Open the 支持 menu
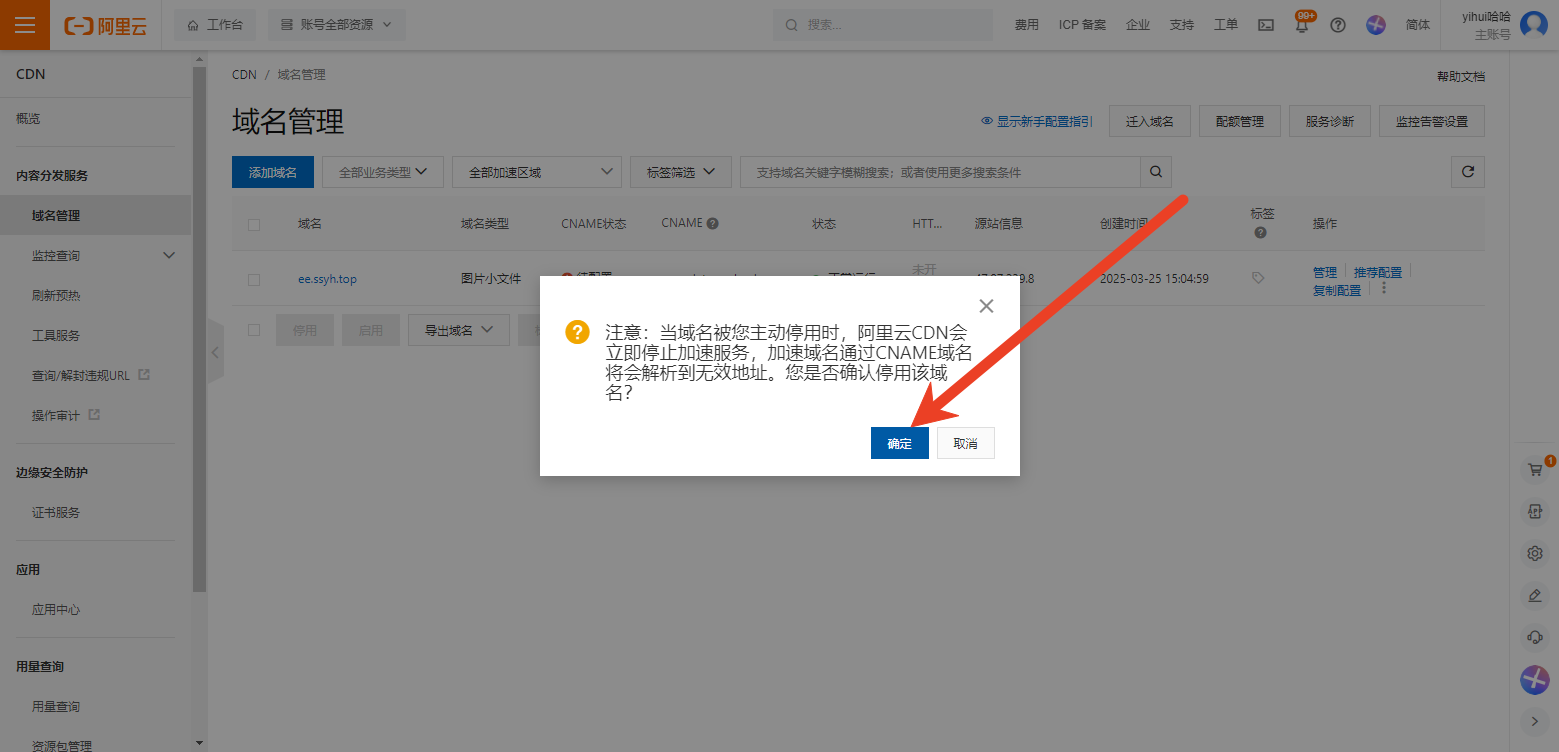The height and width of the screenshot is (752, 1559). [x=1181, y=25]
